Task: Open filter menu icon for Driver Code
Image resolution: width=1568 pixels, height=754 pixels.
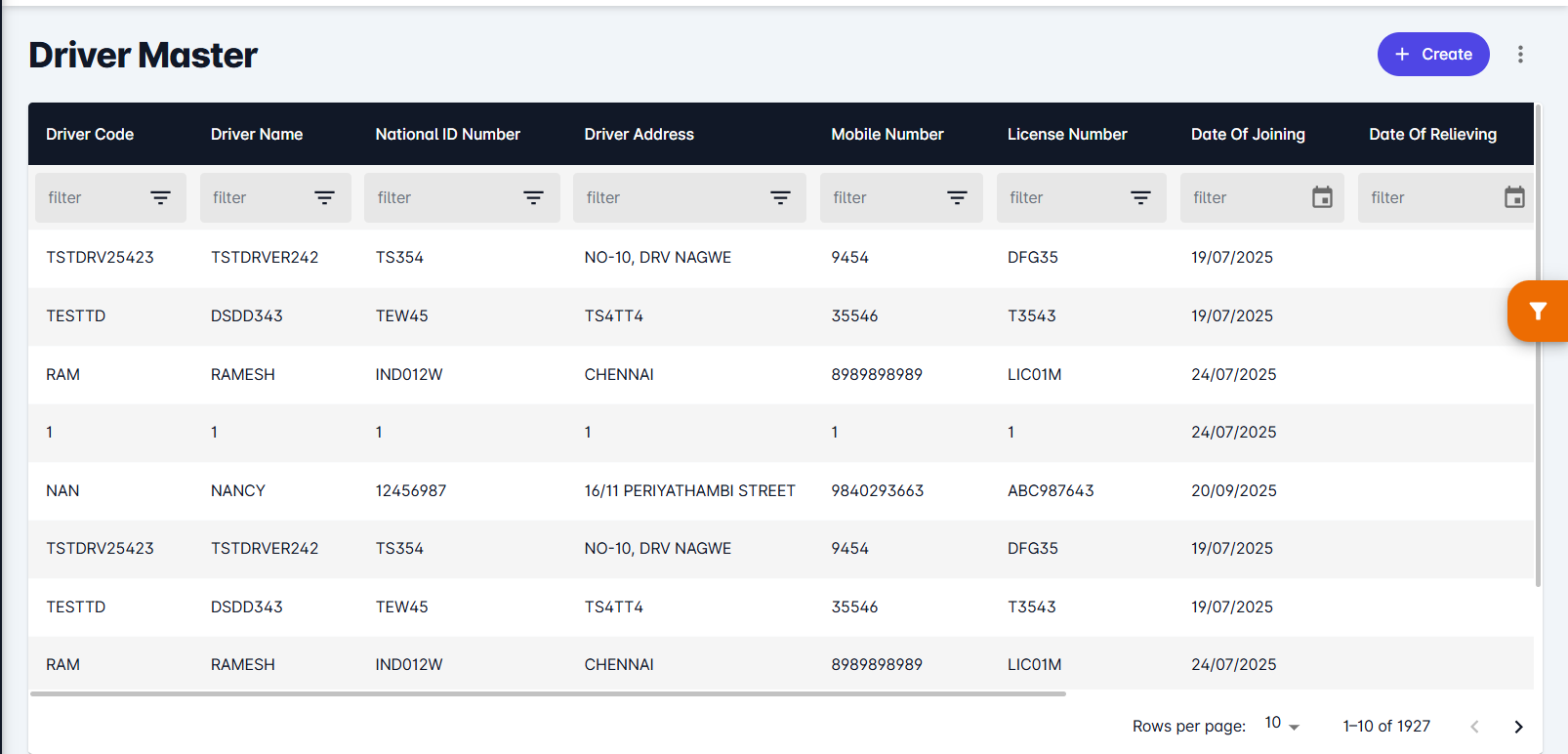Action: (160, 197)
